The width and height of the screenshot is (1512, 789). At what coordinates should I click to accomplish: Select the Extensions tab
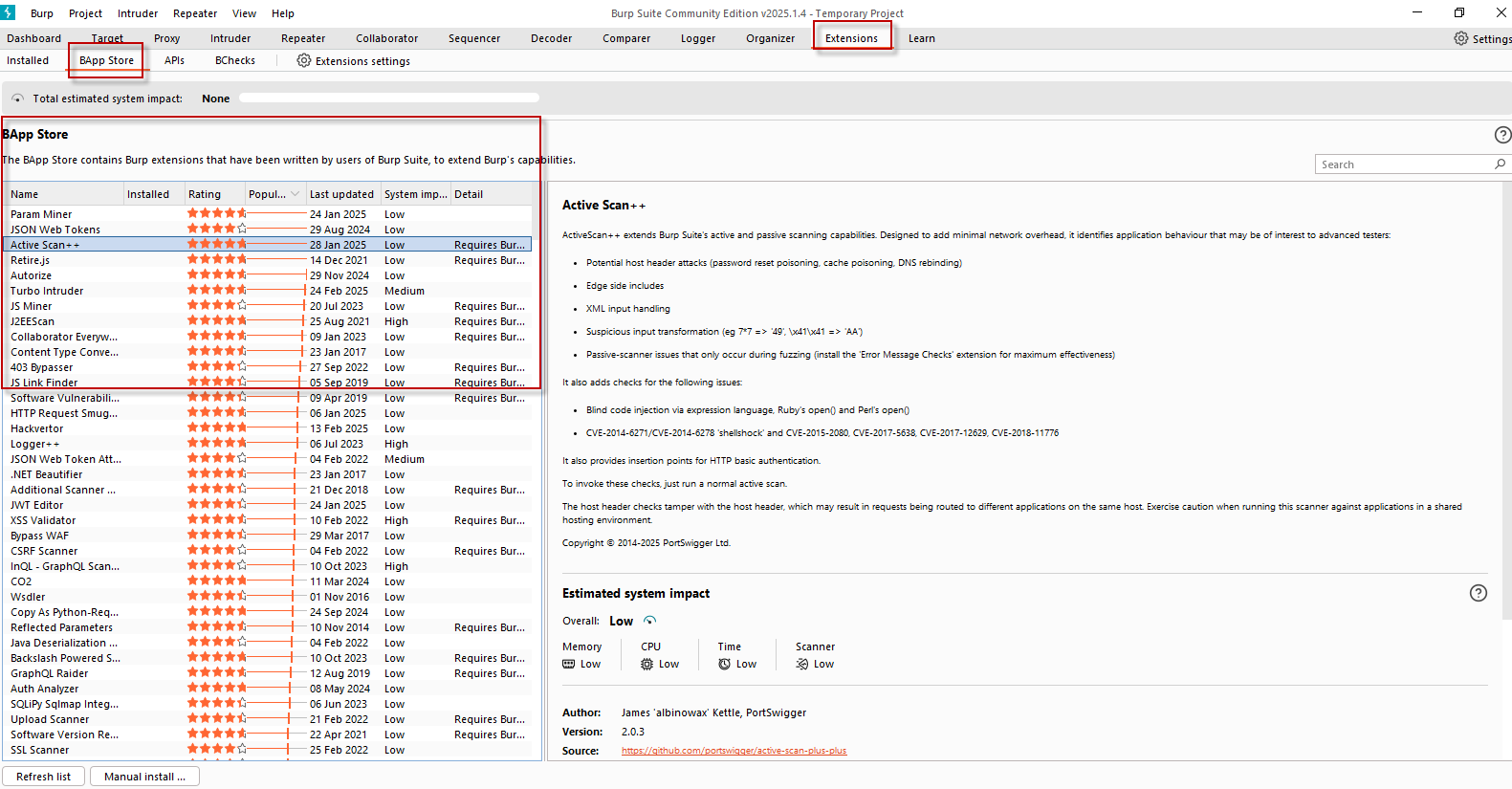(851, 38)
